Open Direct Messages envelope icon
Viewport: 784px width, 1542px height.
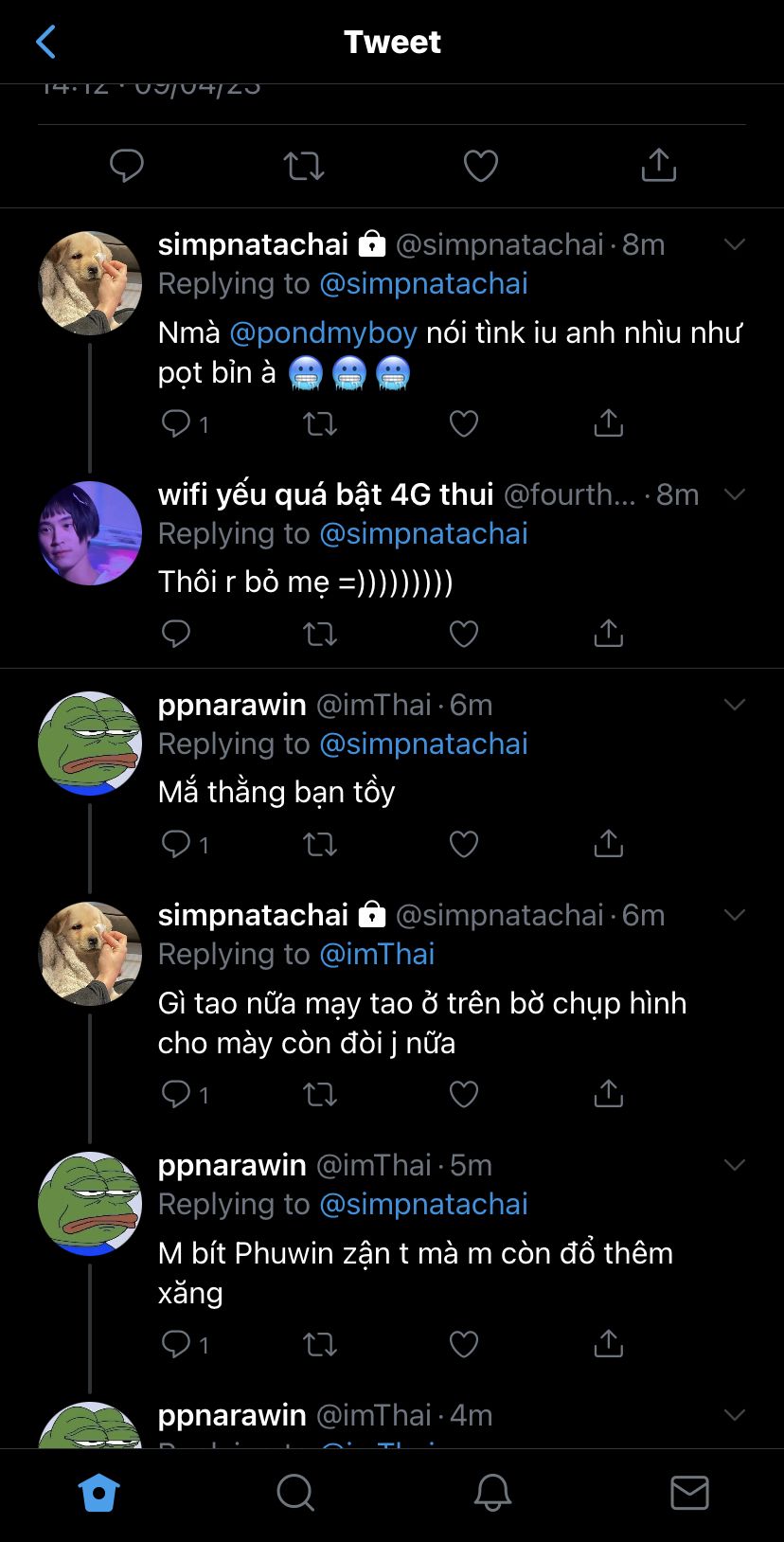(x=689, y=1493)
